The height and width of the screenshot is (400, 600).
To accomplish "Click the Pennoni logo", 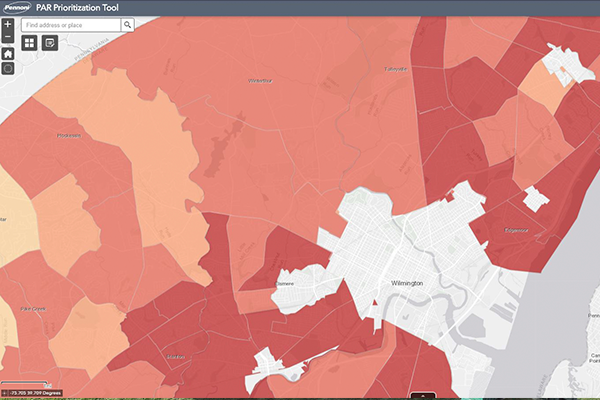I will click(22, 7).
